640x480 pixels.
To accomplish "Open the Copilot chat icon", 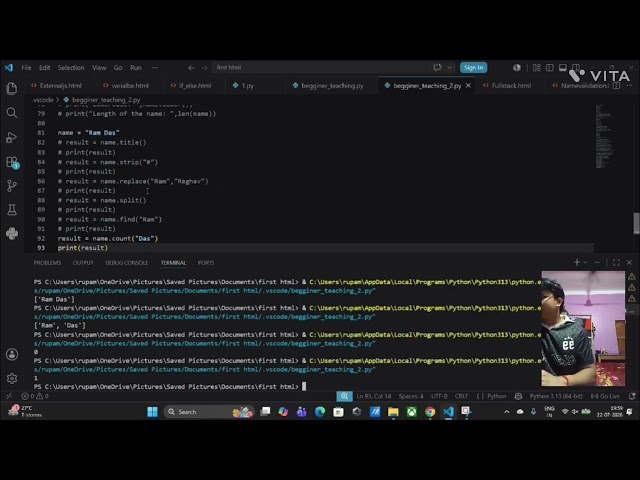I will coord(438,67).
